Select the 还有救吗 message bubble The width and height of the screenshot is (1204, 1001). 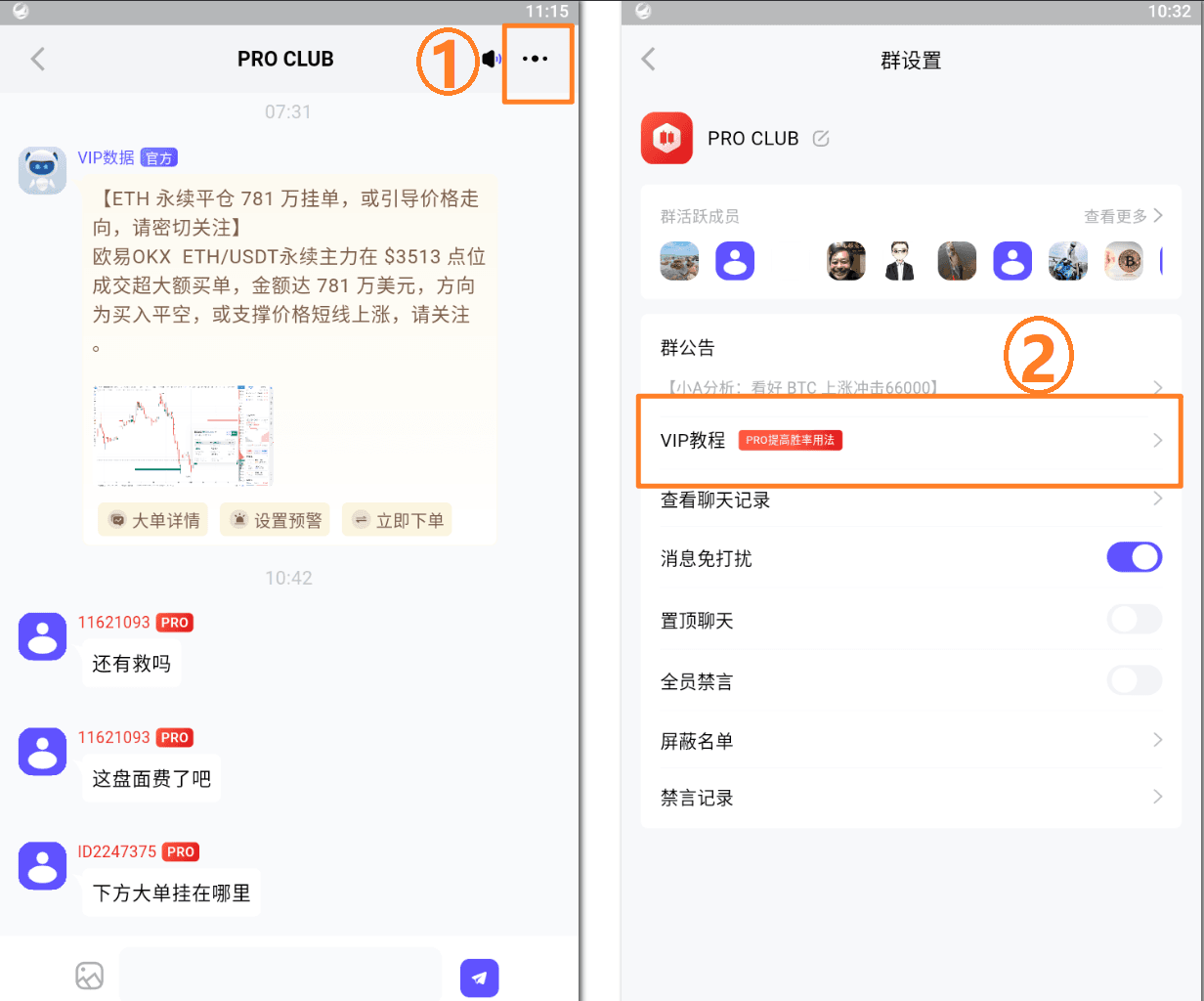tap(132, 664)
